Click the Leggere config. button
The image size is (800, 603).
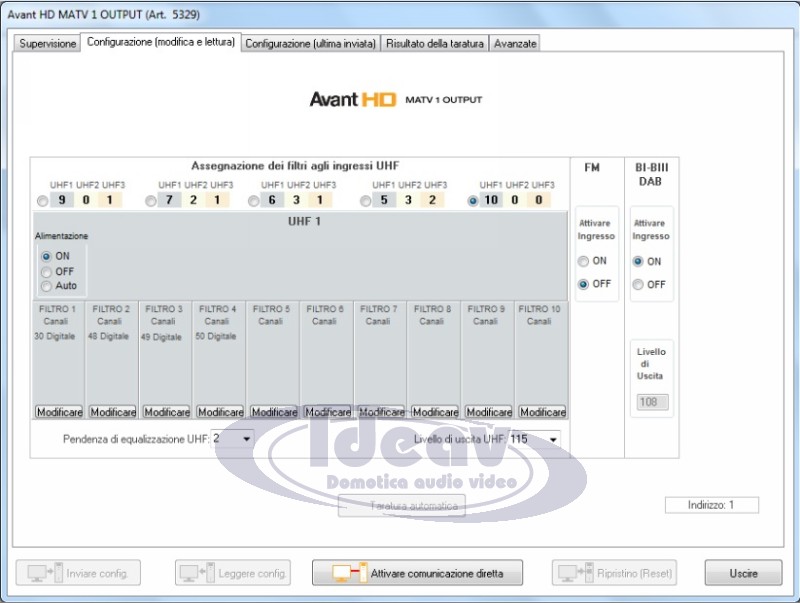(233, 573)
